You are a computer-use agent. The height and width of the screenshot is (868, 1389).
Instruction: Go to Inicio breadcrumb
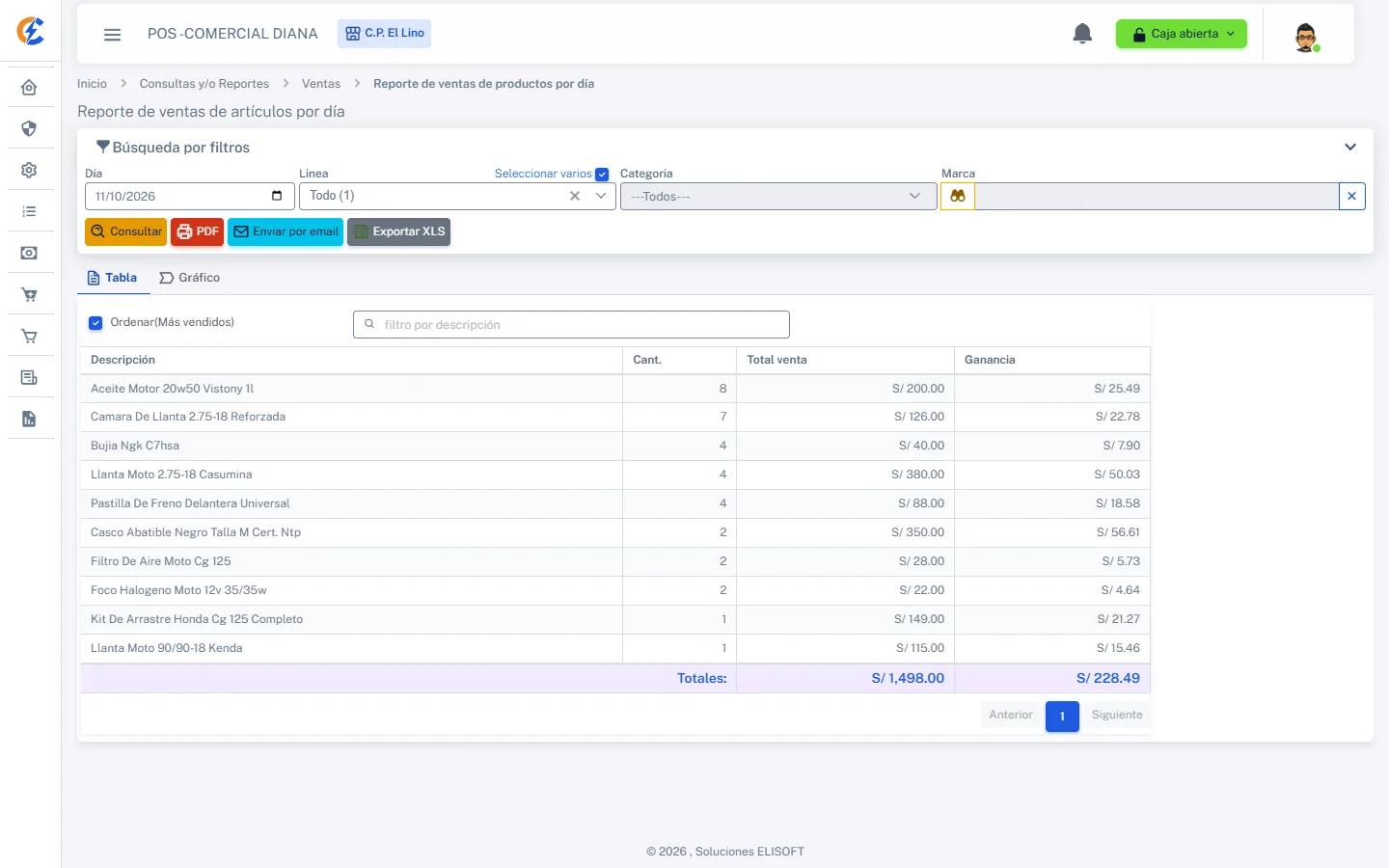pos(92,84)
